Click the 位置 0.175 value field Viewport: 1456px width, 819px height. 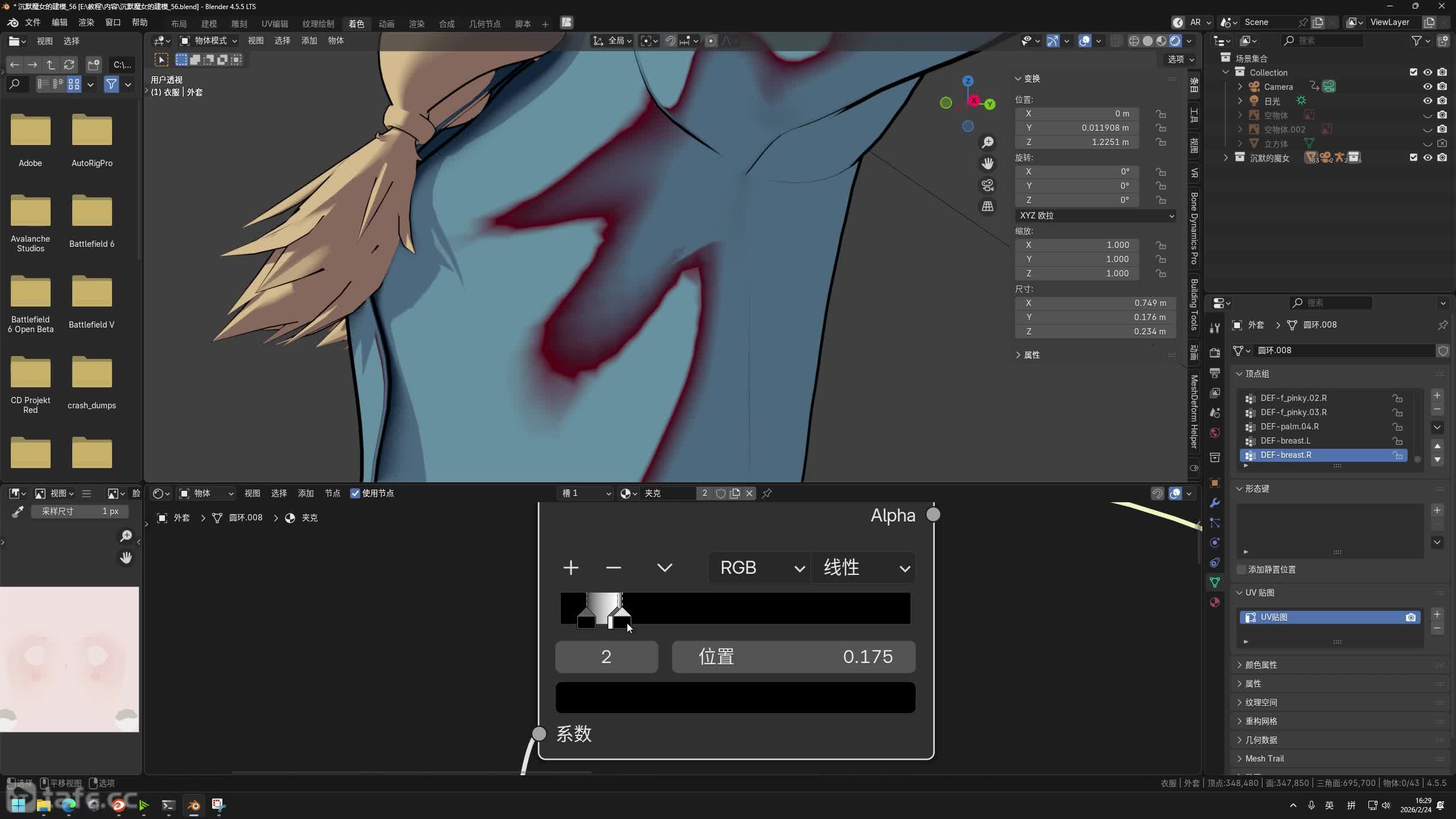(x=793, y=657)
